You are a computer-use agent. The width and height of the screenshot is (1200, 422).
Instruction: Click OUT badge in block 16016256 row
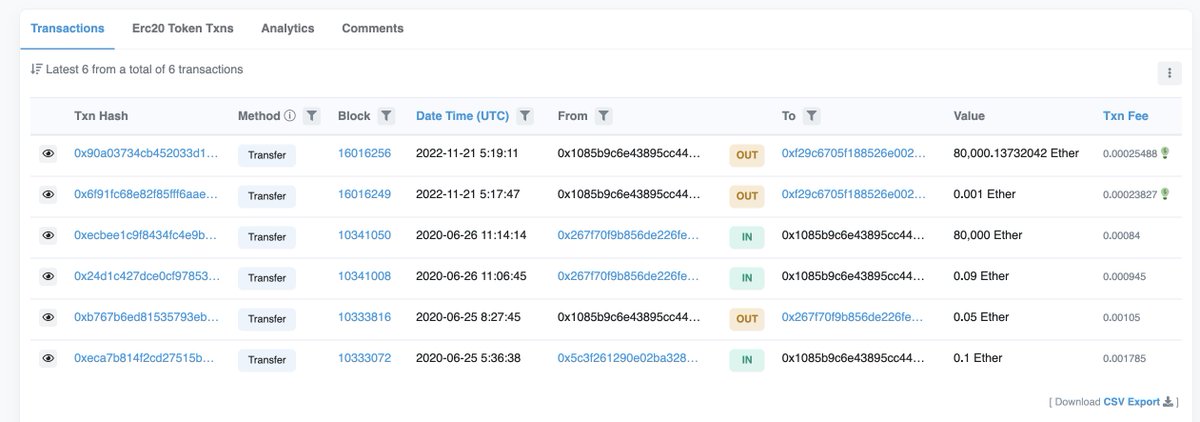(747, 155)
